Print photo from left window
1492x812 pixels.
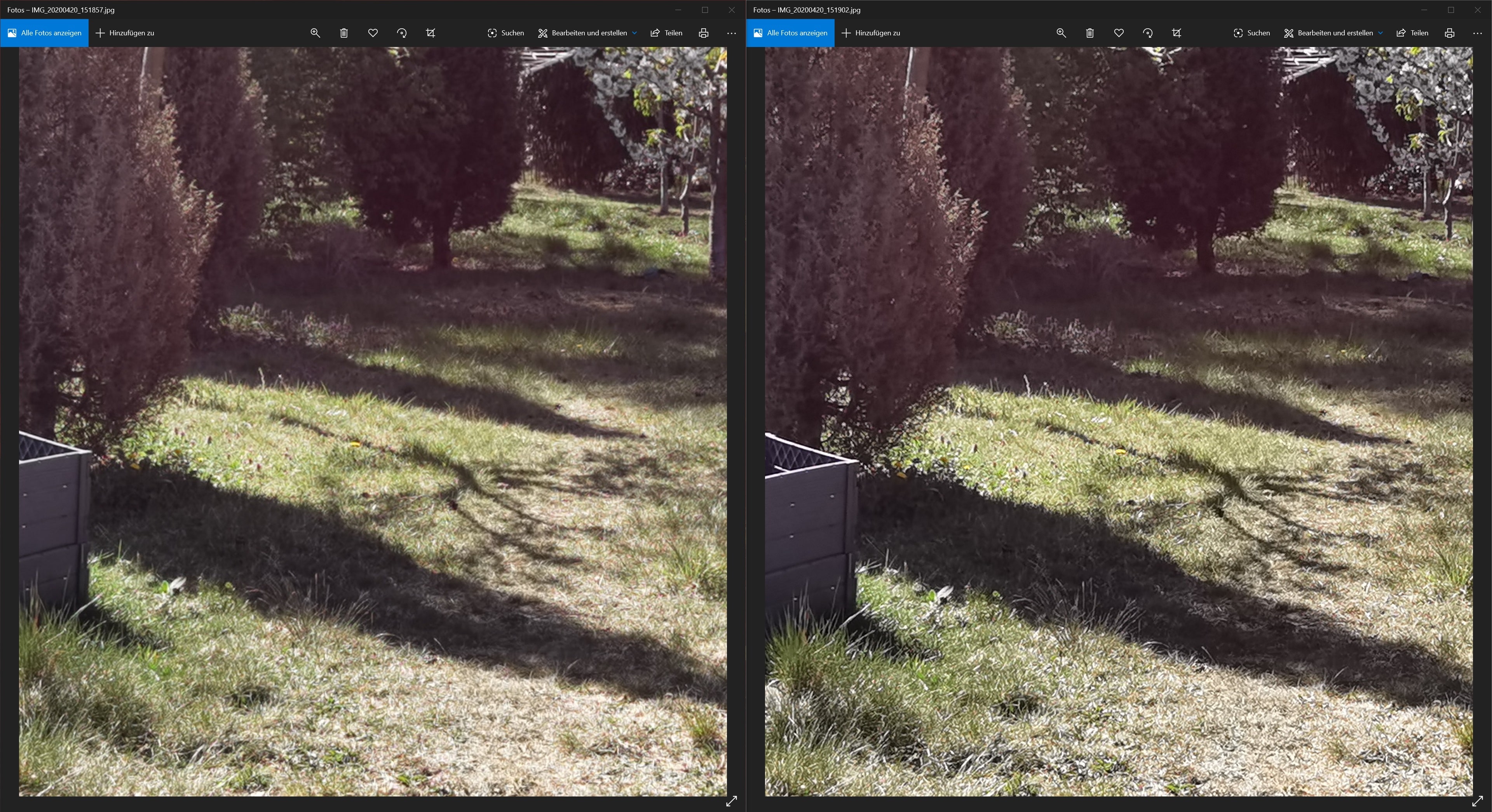click(704, 33)
